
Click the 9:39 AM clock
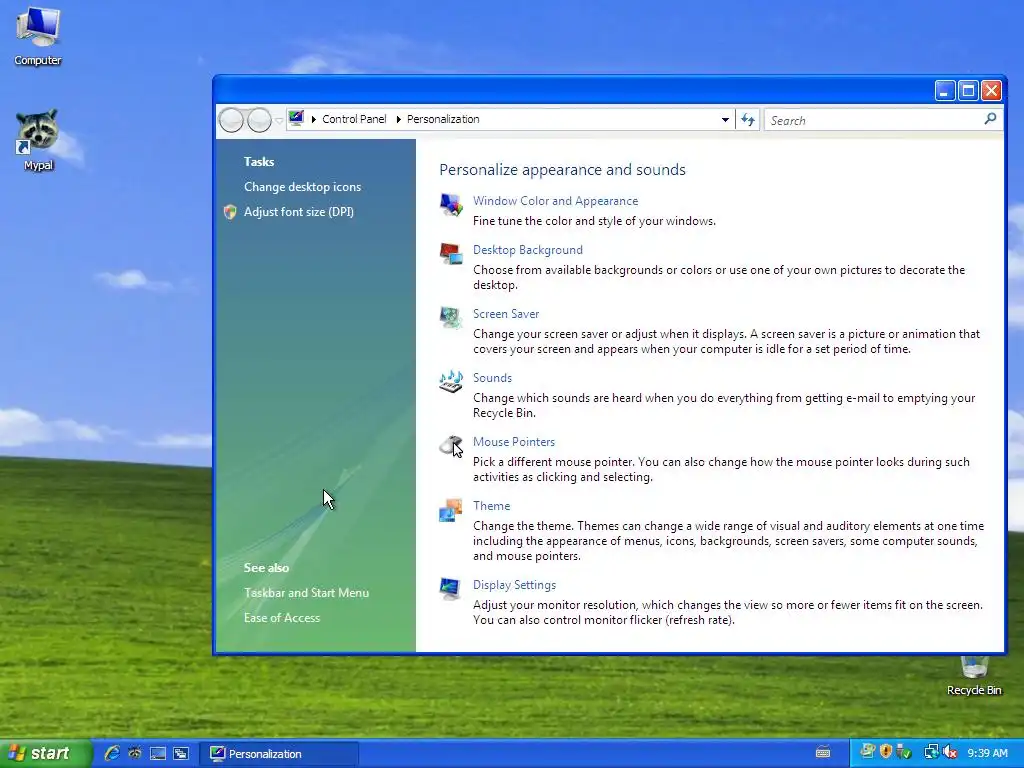pos(987,753)
